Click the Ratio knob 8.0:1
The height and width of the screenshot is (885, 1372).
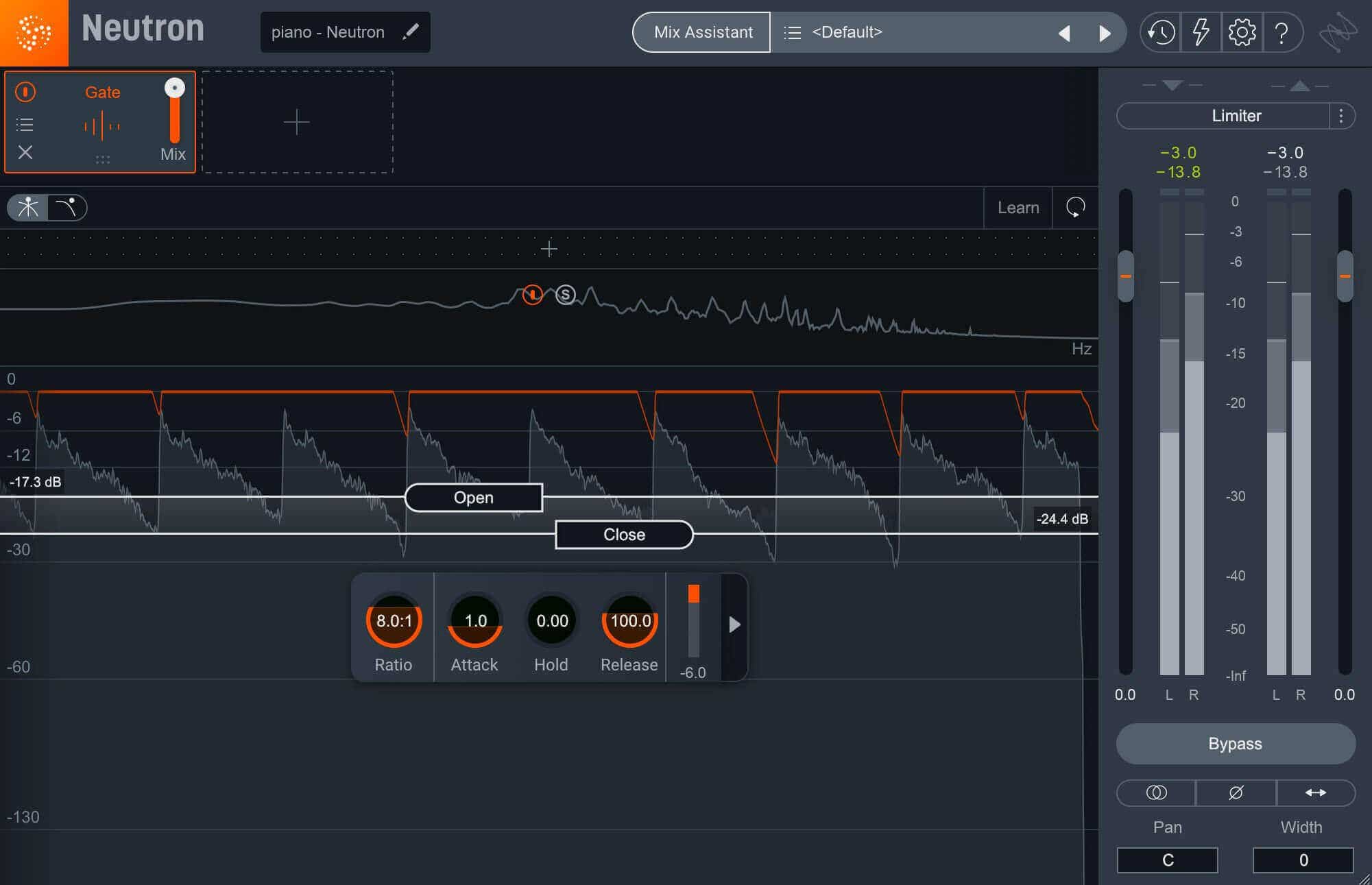pos(394,620)
